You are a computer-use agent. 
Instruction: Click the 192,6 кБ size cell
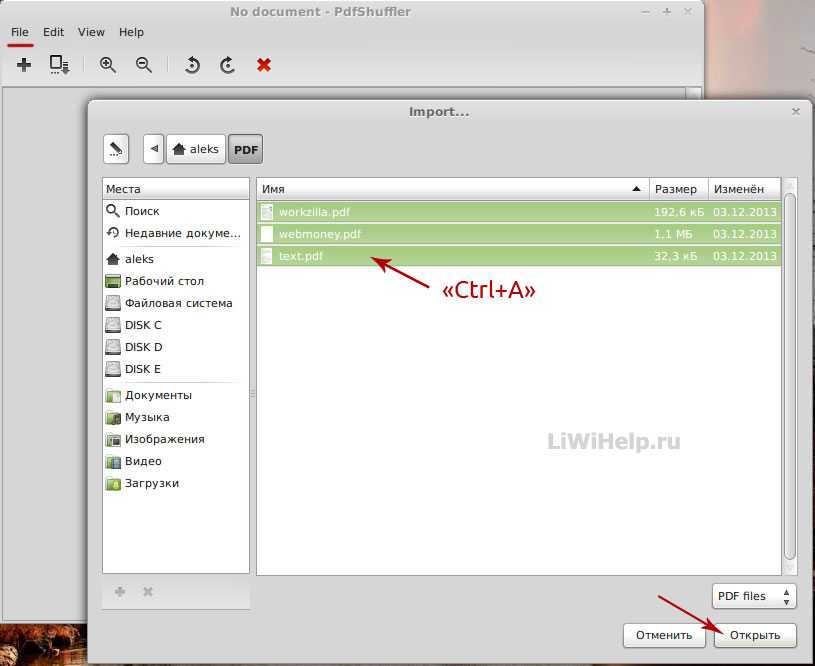[679, 212]
